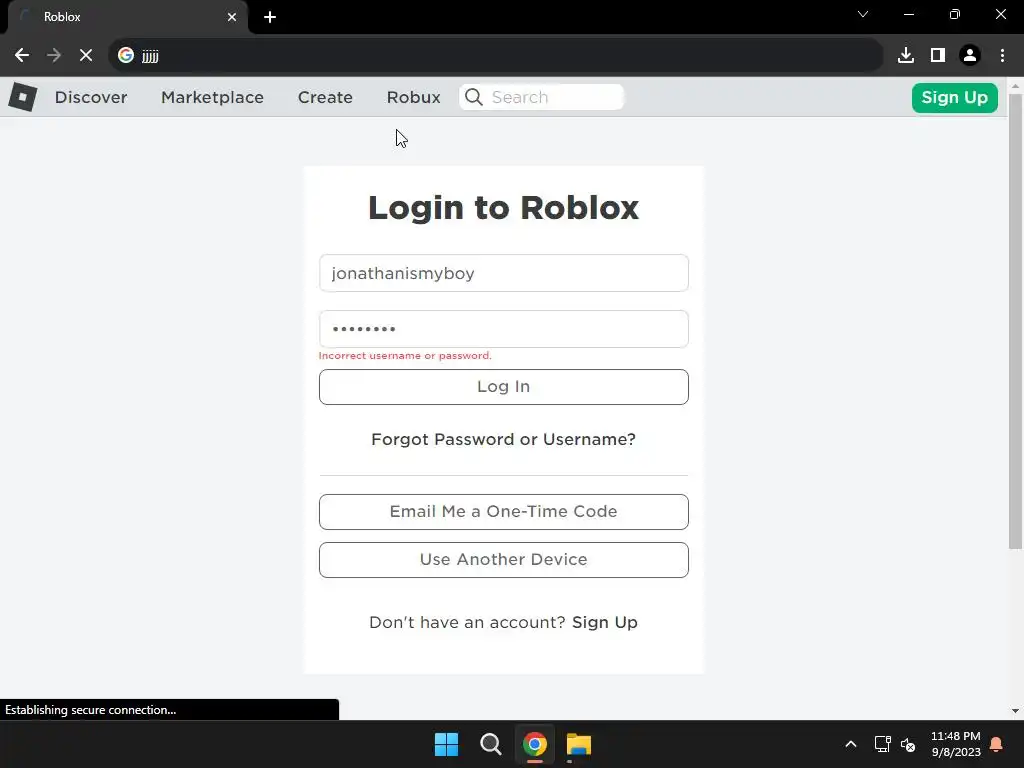Click the password input field

click(504, 329)
